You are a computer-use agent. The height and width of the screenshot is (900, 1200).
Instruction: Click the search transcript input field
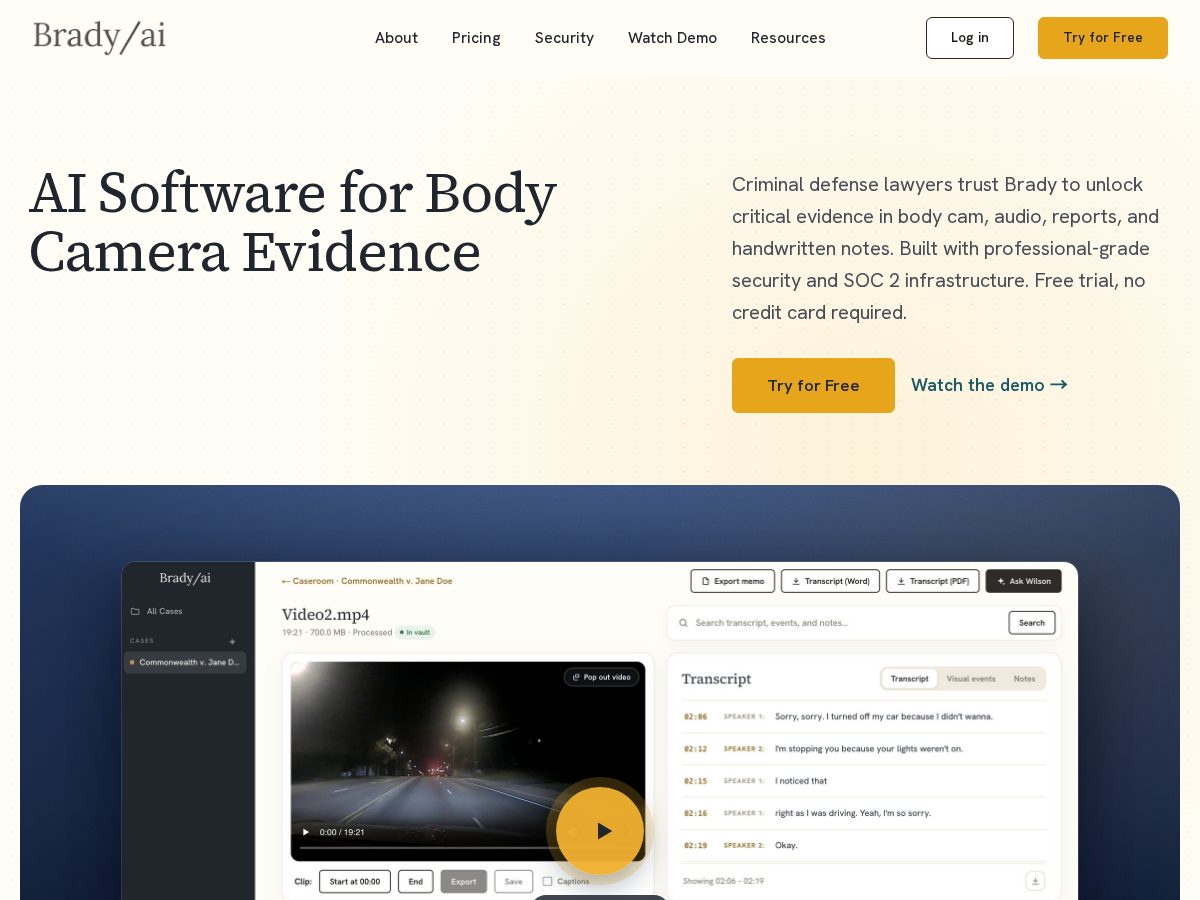[x=840, y=623]
